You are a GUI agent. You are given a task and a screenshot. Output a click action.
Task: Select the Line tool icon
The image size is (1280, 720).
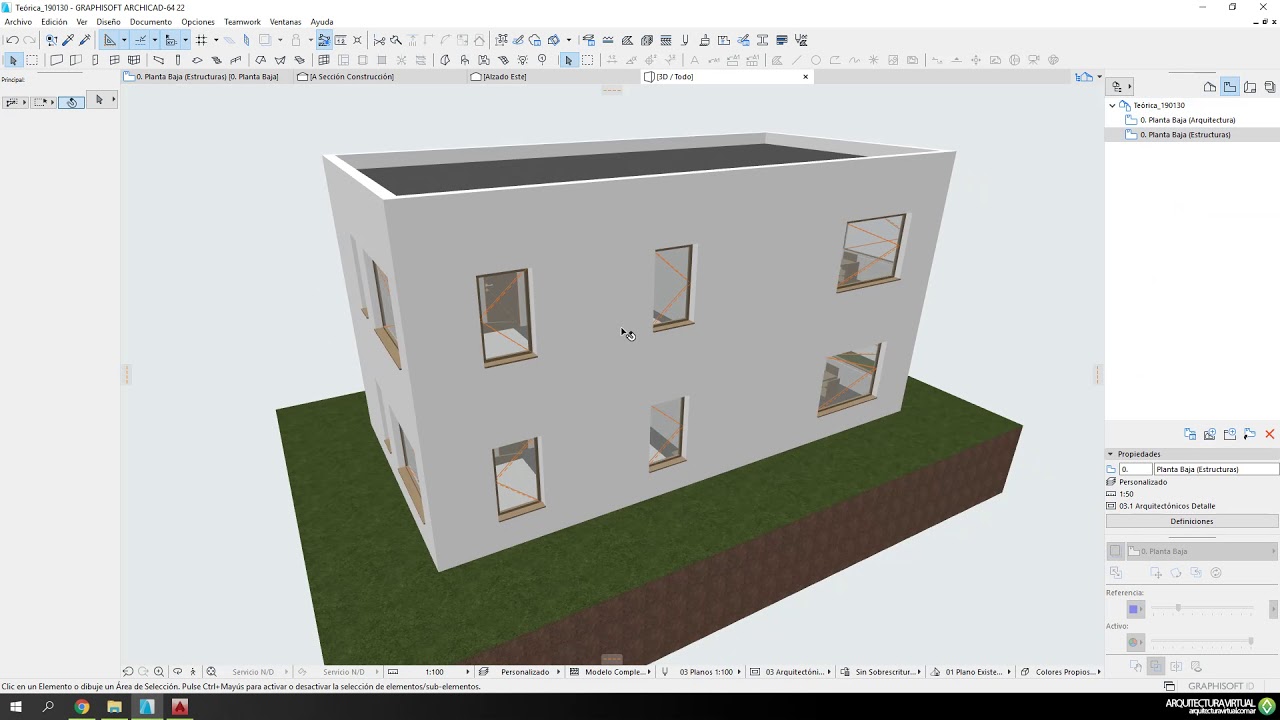coord(796,60)
